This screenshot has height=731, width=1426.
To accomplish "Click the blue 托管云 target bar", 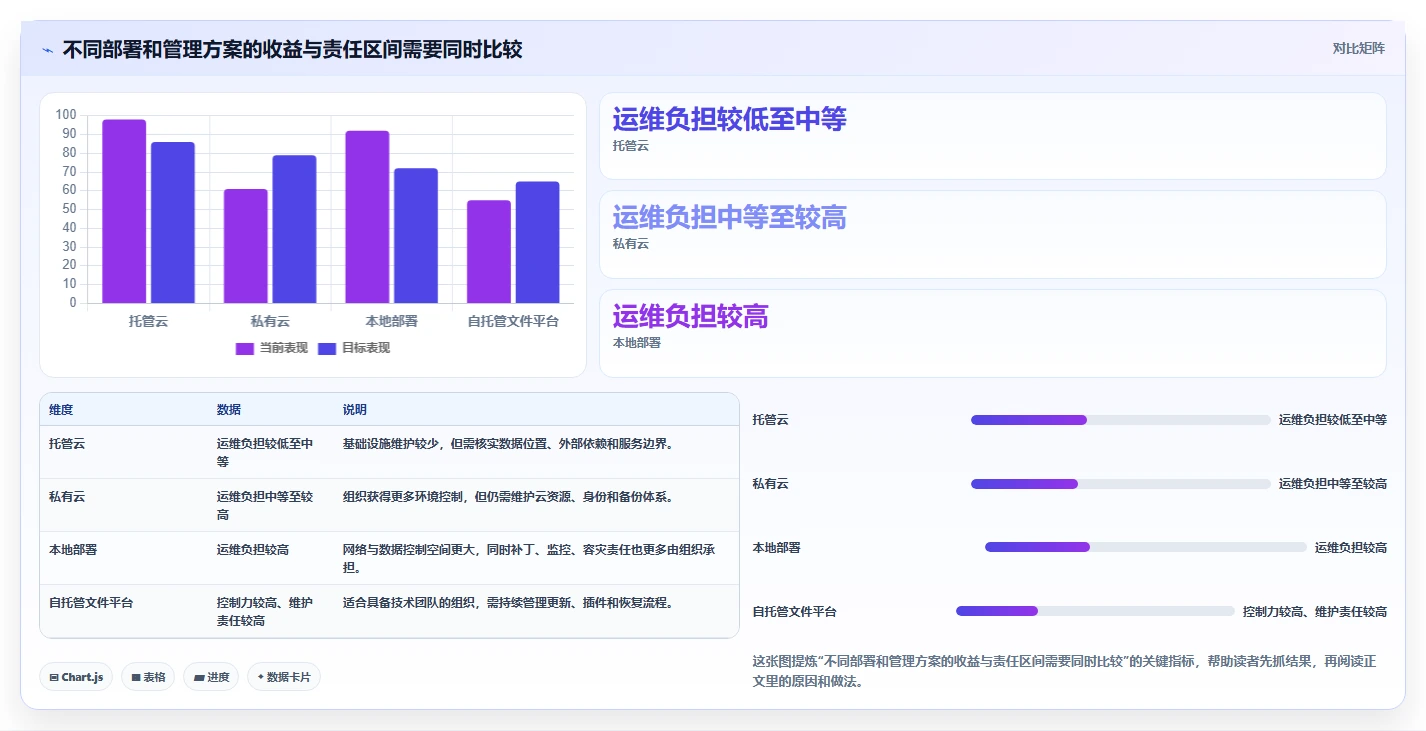I will click(173, 222).
